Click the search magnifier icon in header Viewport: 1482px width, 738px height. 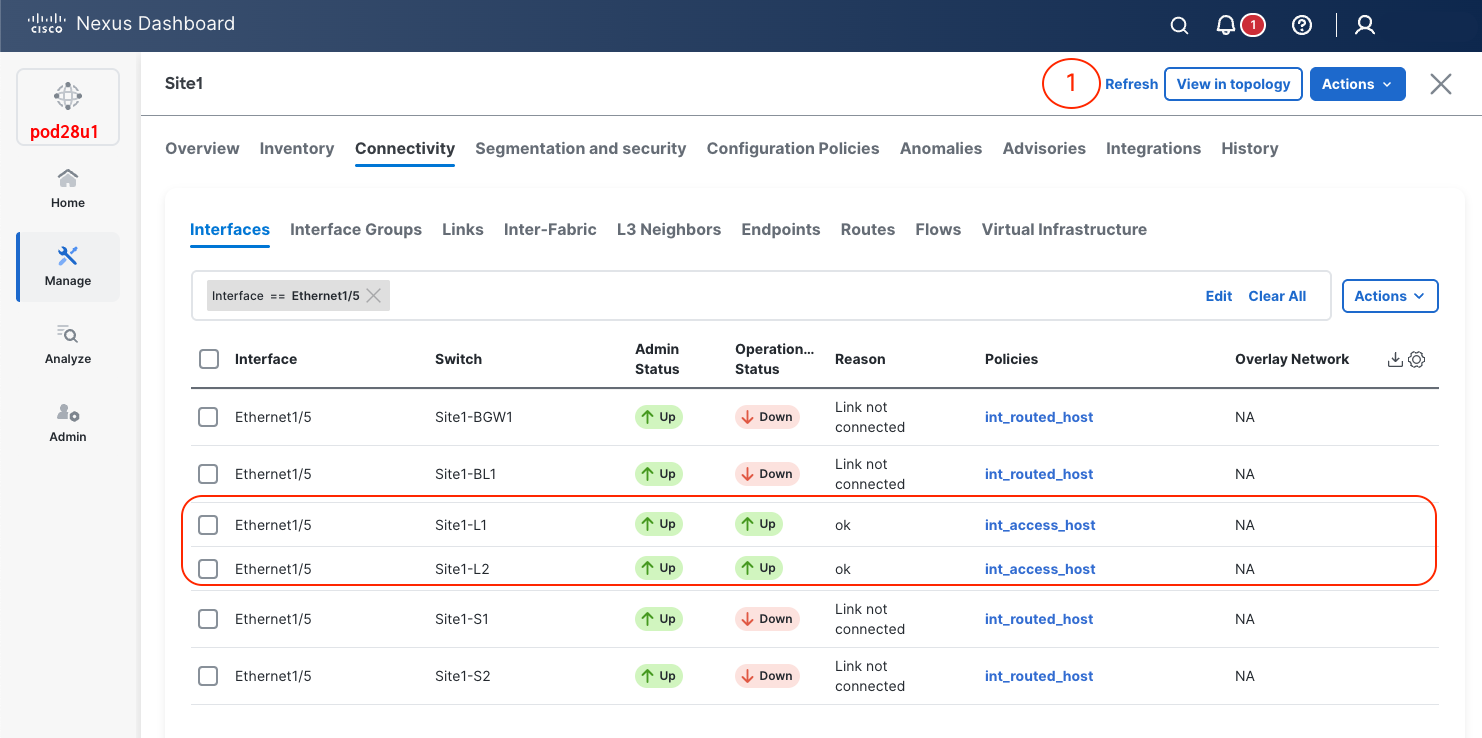click(x=1179, y=26)
